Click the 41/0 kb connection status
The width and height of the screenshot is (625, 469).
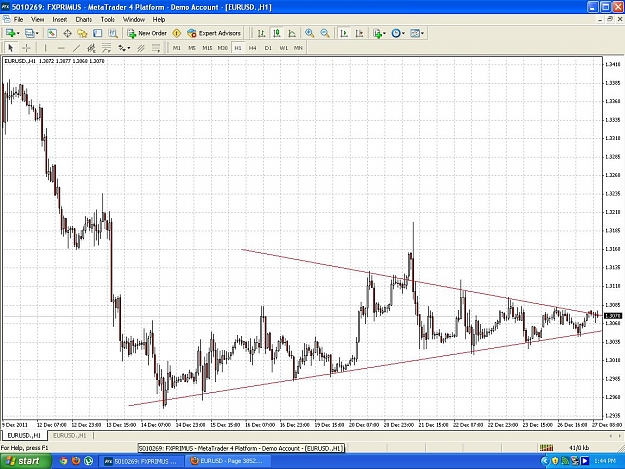[579, 448]
